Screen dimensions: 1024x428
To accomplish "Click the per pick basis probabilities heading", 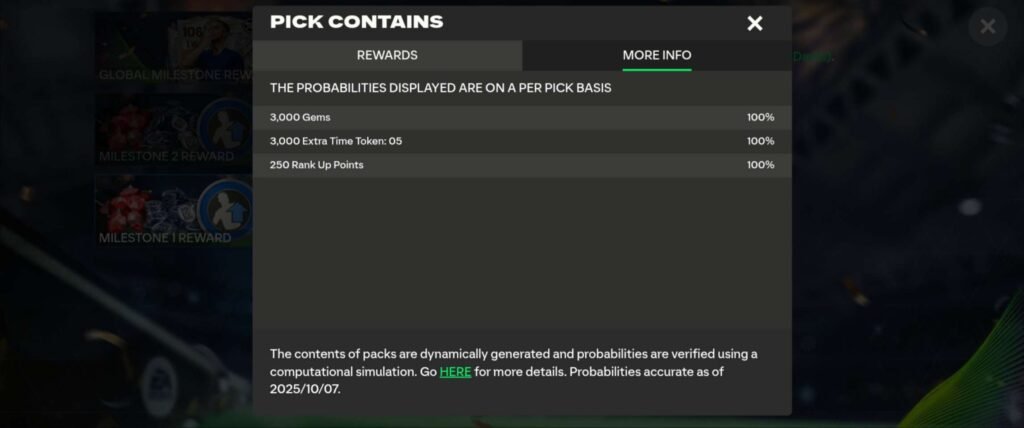I will click(x=440, y=88).
